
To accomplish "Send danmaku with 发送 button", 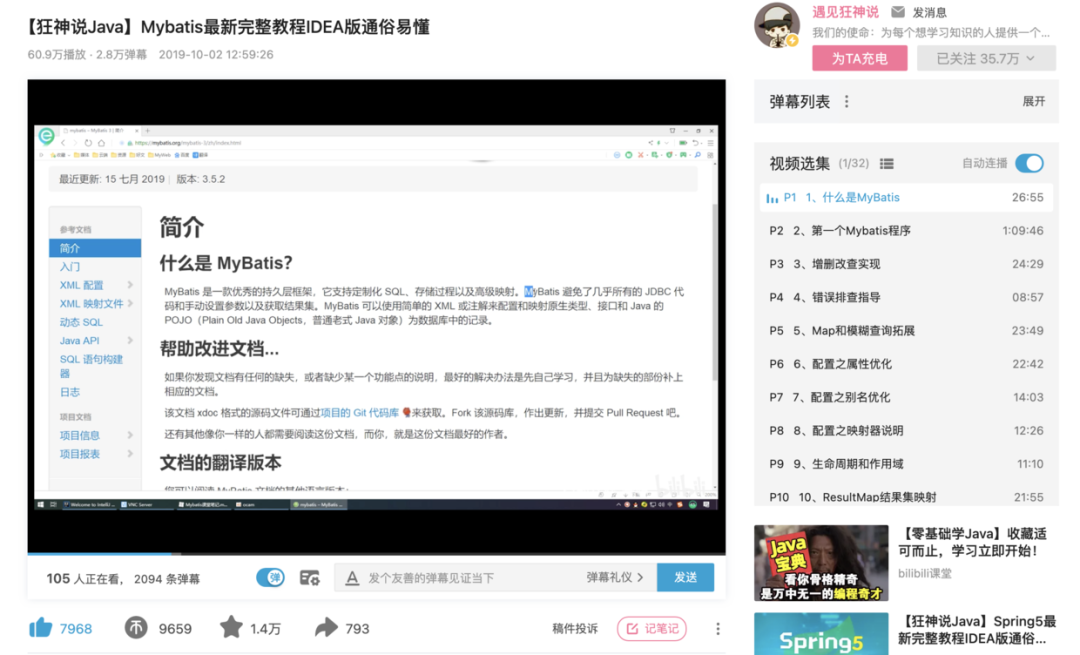I will (685, 577).
